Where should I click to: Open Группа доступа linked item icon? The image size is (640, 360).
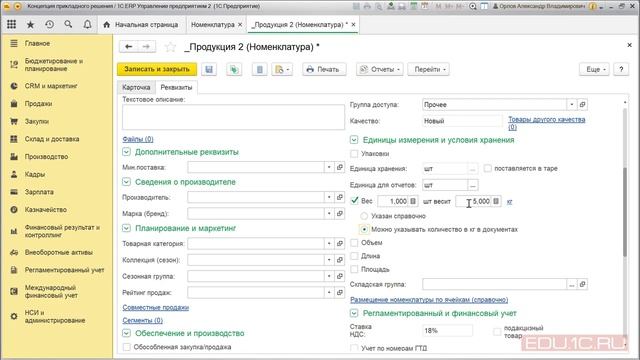tap(582, 104)
